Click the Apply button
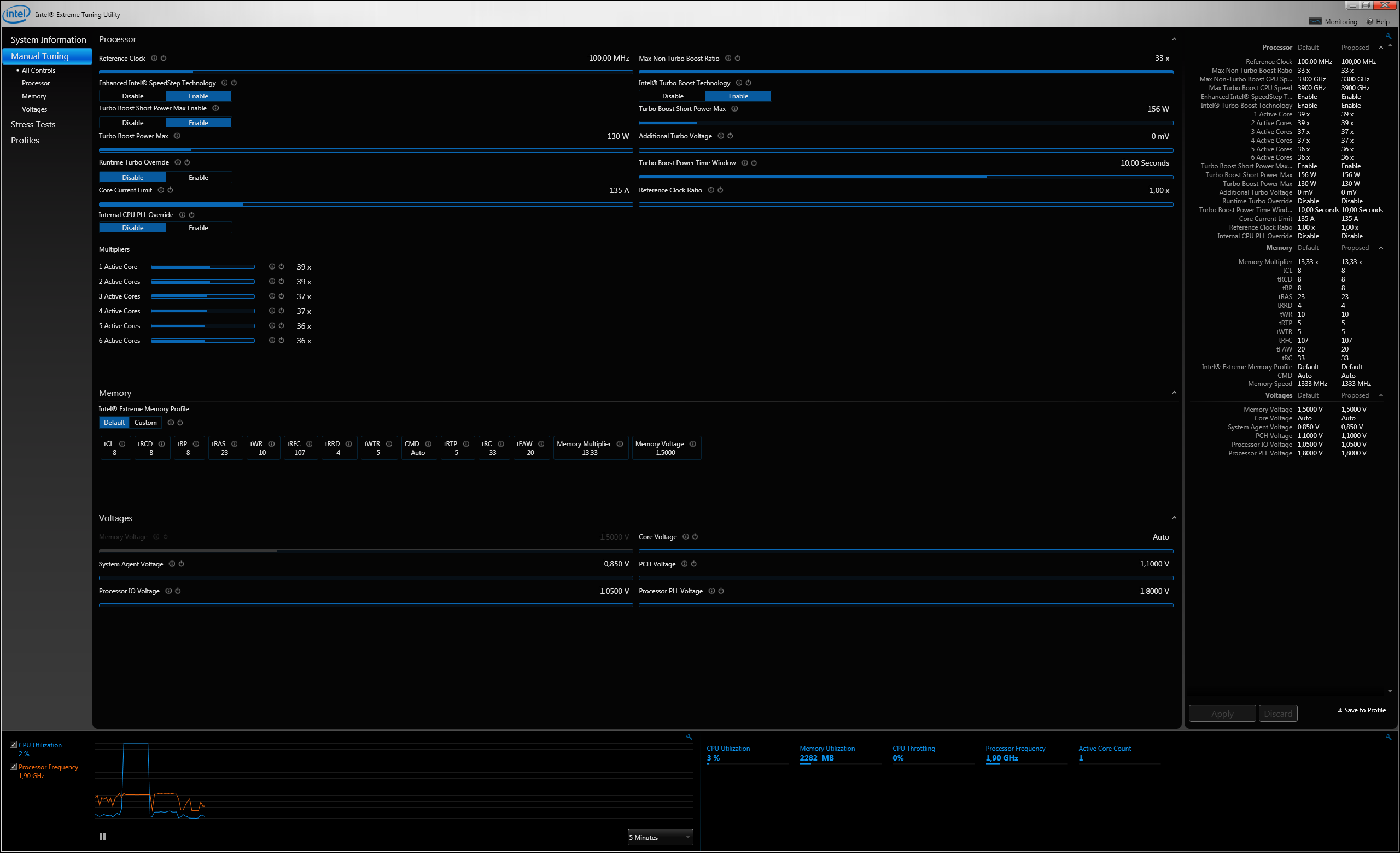 (x=1222, y=714)
